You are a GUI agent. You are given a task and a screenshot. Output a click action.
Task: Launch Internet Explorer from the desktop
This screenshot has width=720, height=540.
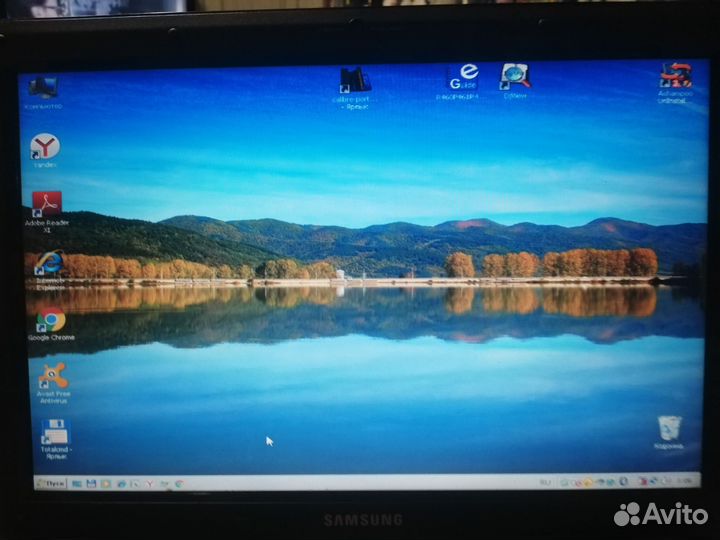[x=50, y=270]
